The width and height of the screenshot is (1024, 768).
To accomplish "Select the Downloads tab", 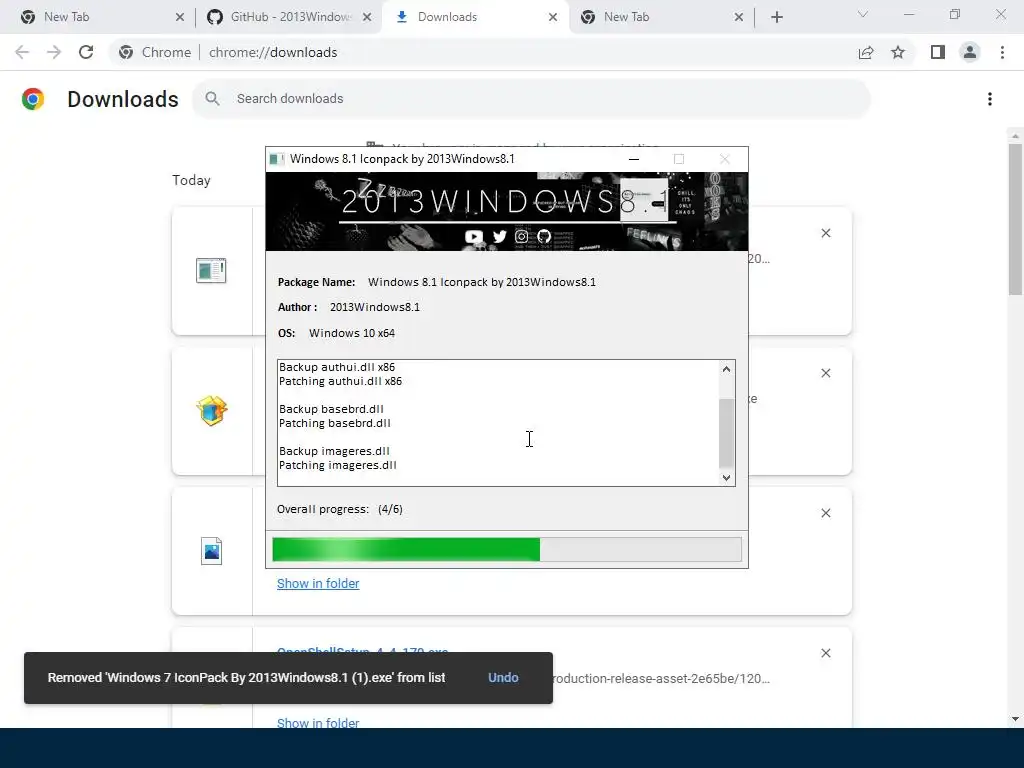I will [475, 17].
